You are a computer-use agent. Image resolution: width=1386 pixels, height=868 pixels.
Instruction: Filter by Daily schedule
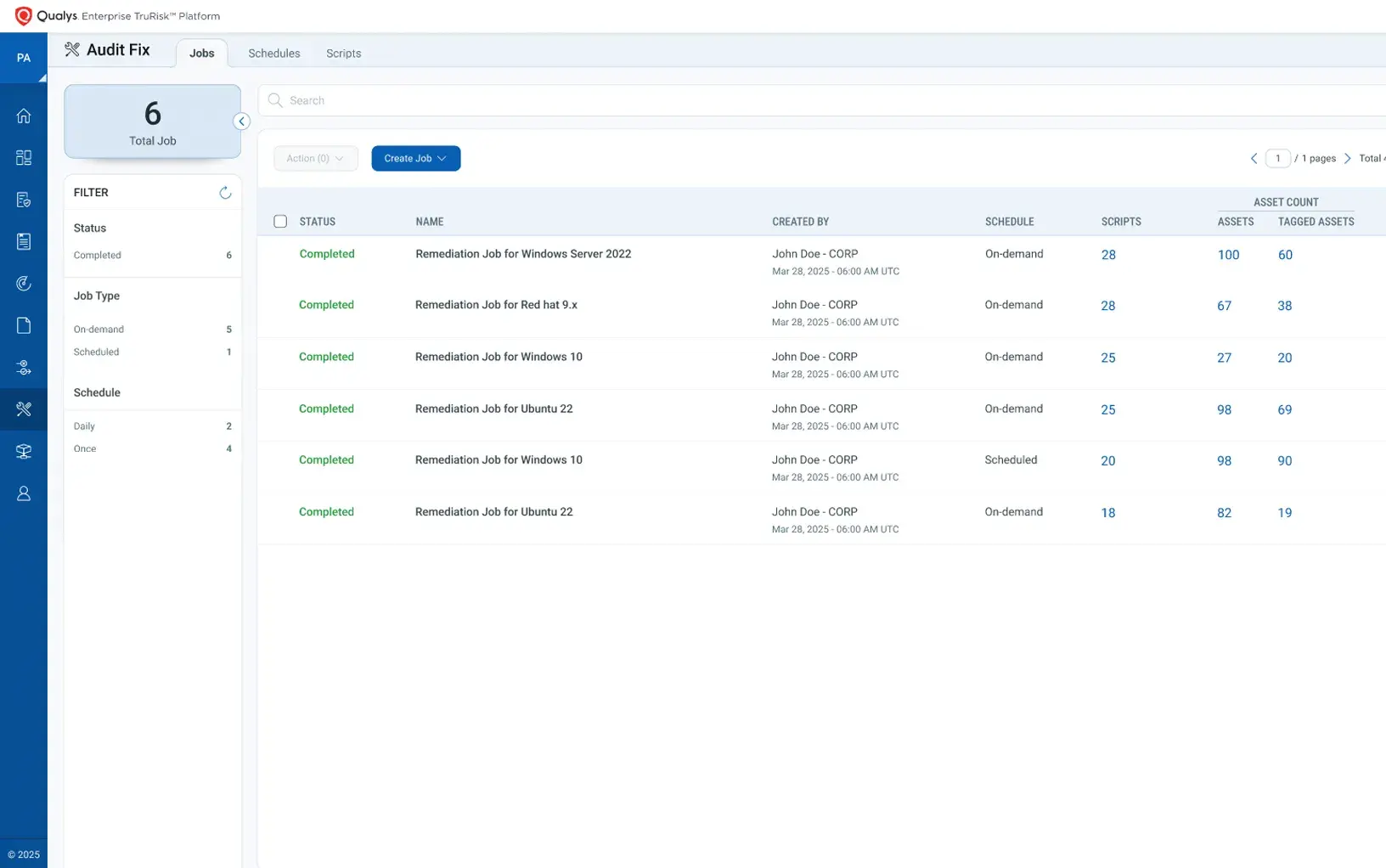click(x=85, y=426)
